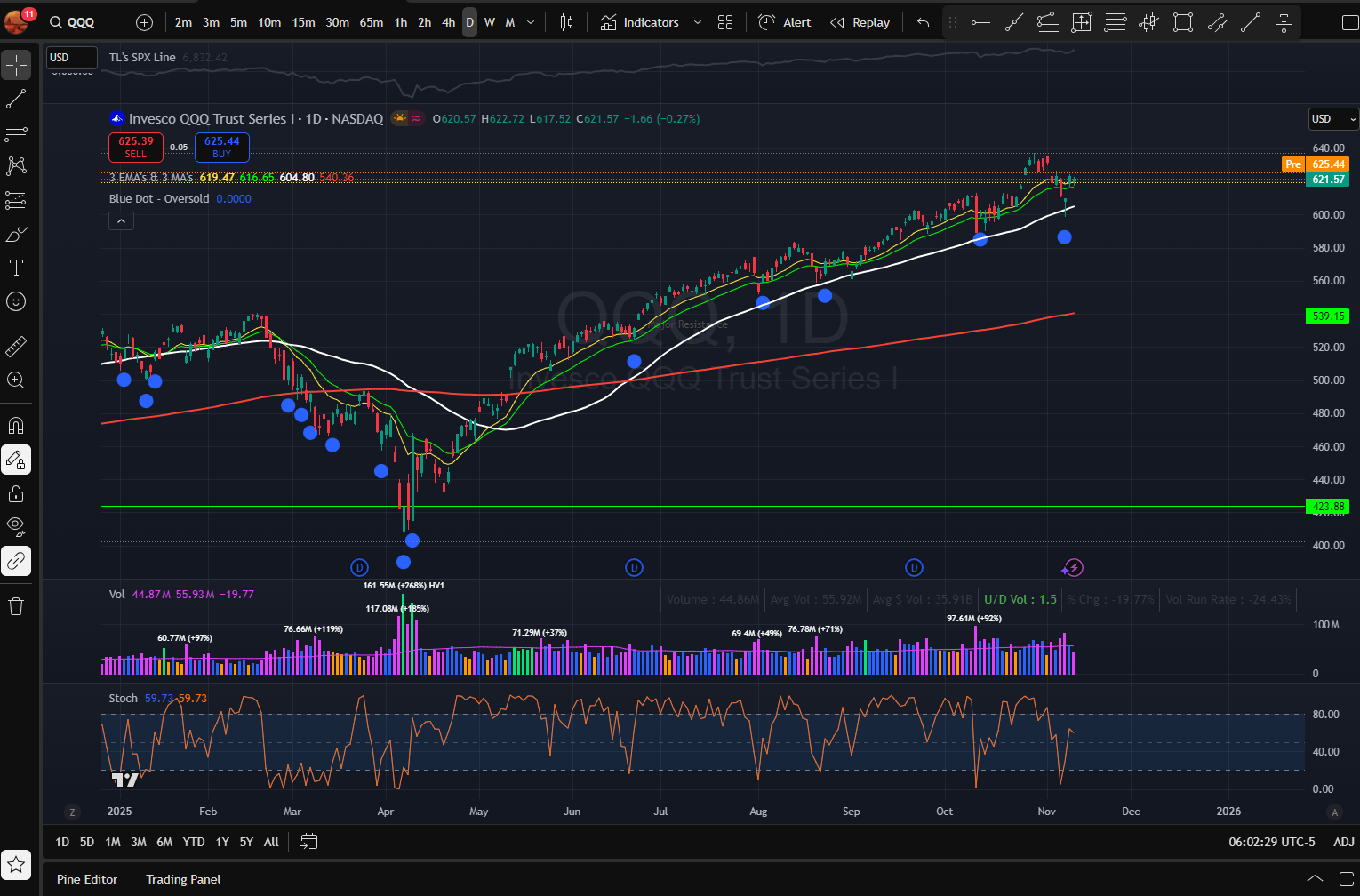
Task: Open the chart layout grid selector
Action: pos(725,22)
